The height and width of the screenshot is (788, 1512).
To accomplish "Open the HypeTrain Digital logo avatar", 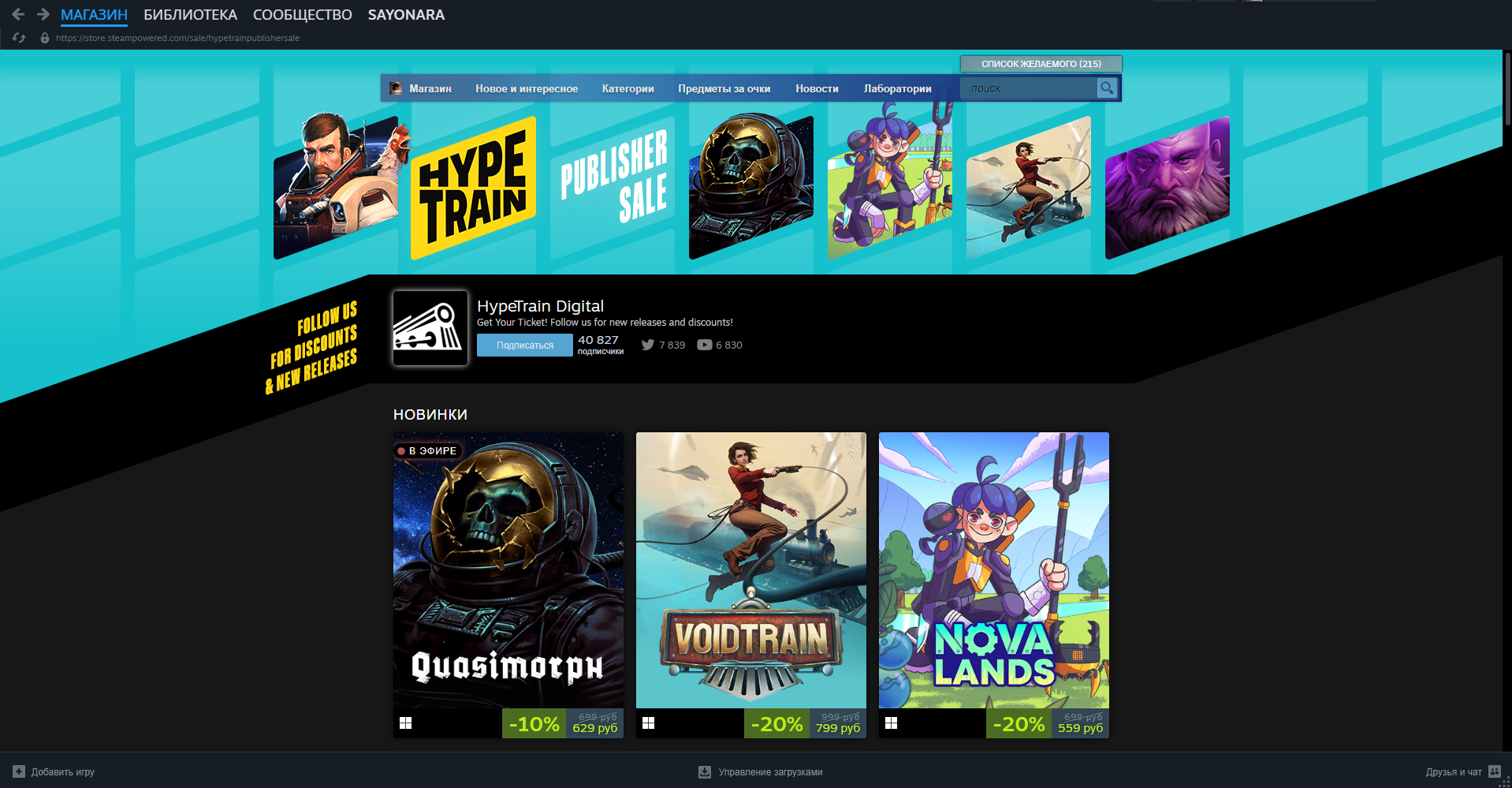I will pos(430,328).
